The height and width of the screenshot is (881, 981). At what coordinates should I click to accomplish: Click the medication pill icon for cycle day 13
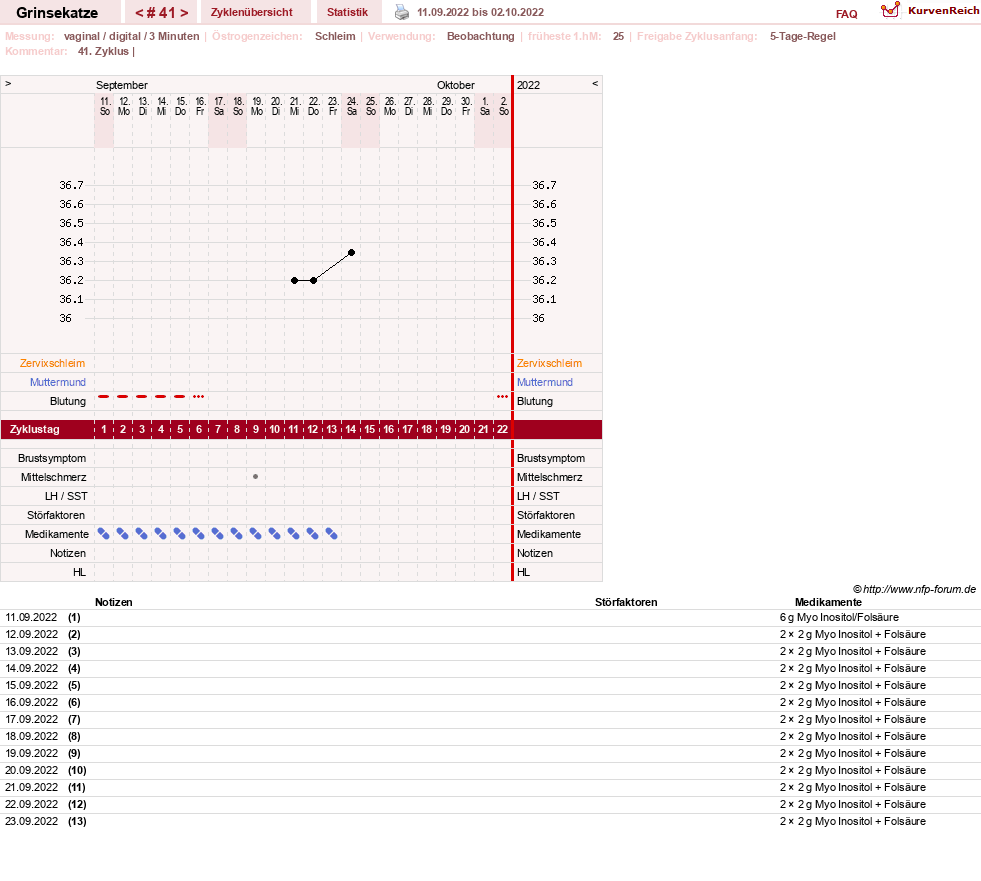pyautogui.click(x=332, y=534)
